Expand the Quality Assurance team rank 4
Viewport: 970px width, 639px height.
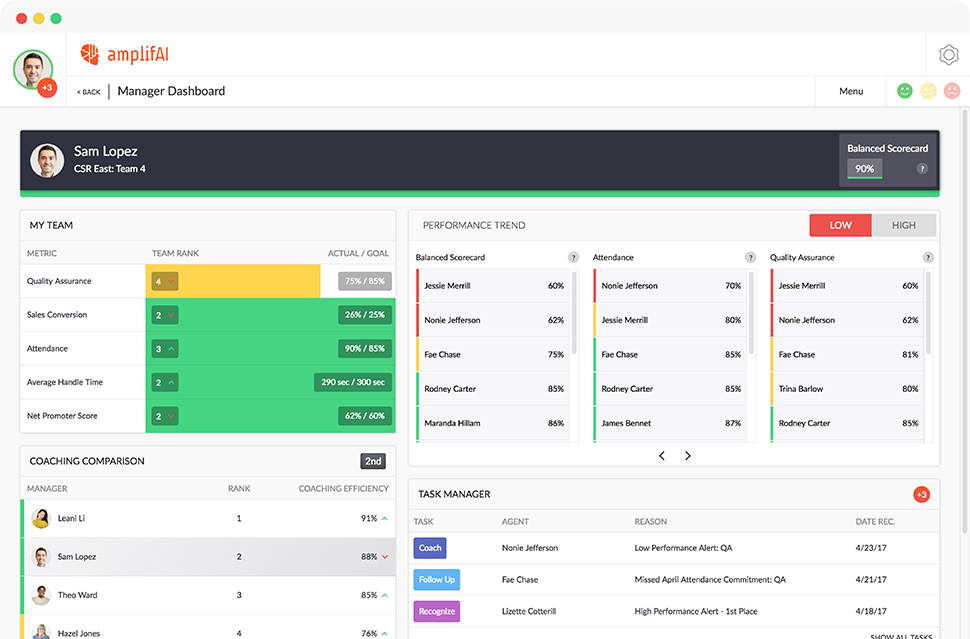(x=165, y=282)
